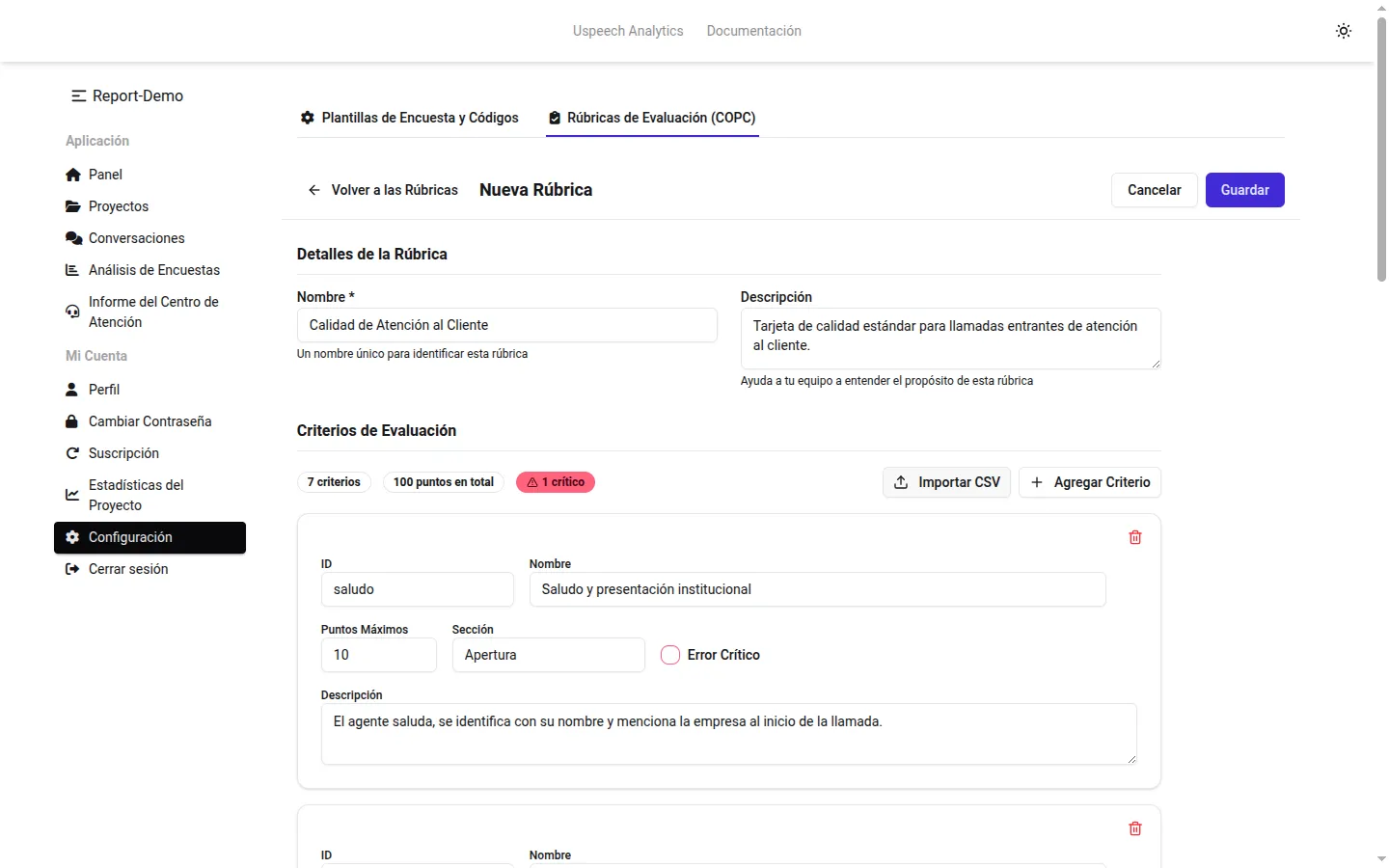Click the 100 puntos en total badge
The width and height of the screenshot is (1389, 868).
444,482
